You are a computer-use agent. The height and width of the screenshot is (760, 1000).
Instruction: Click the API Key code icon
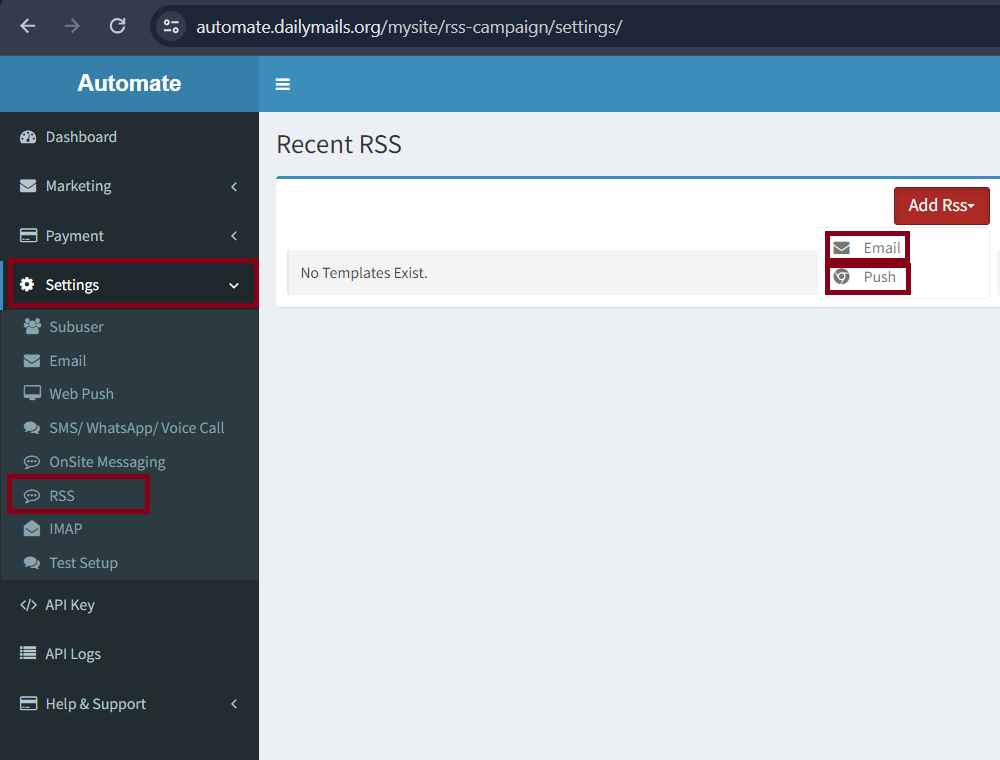(28, 605)
